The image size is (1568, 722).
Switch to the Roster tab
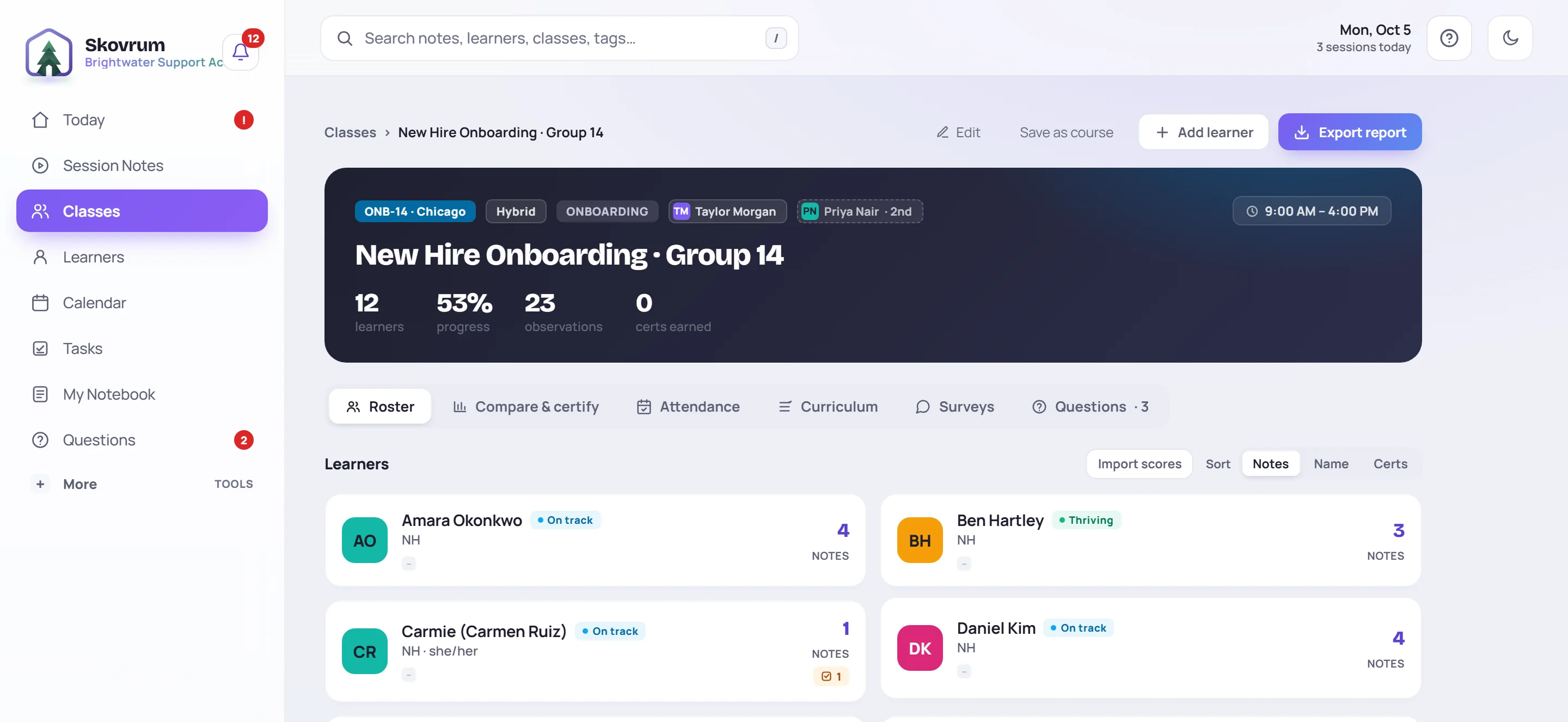click(x=380, y=406)
